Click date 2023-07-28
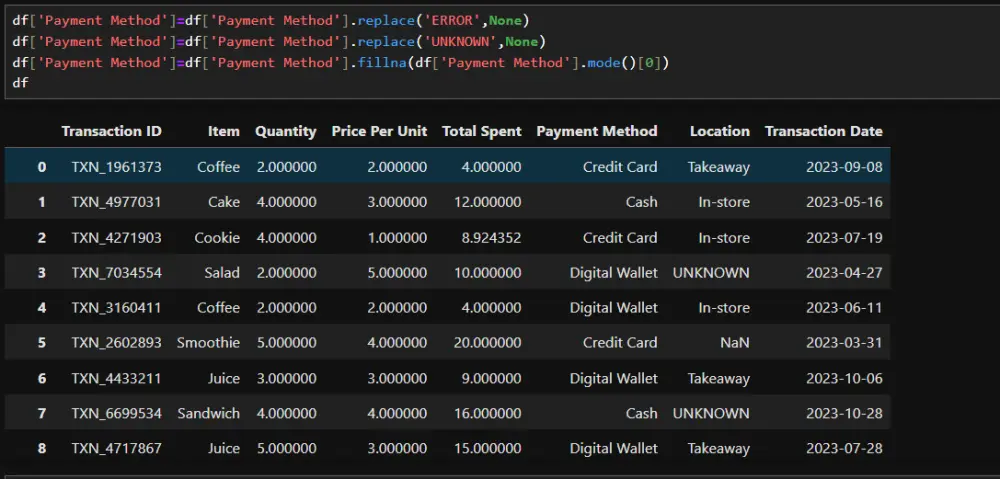 click(844, 448)
